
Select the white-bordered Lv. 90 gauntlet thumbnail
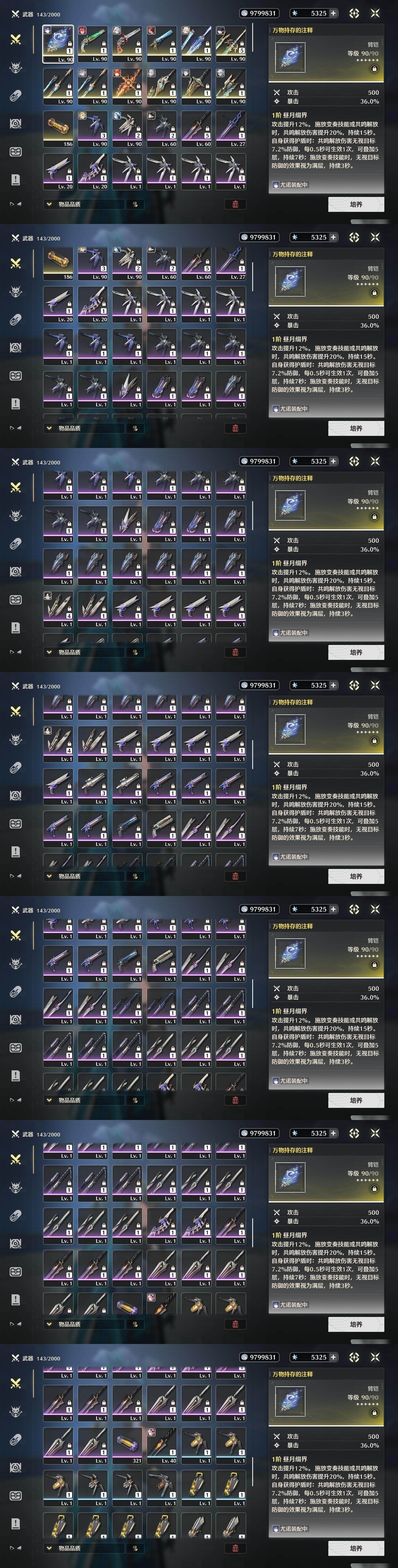(x=58, y=44)
